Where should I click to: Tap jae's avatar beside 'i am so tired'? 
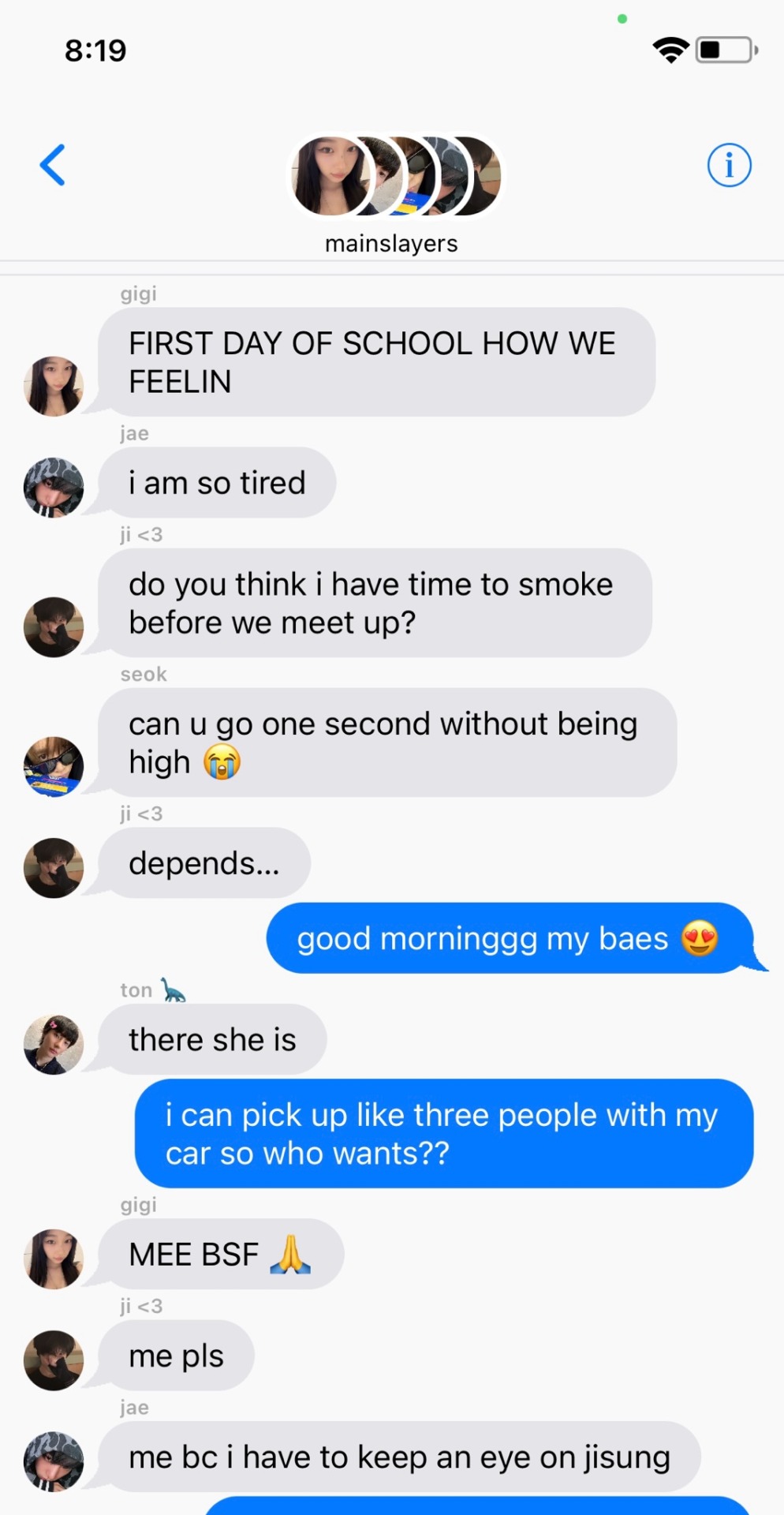coord(54,487)
